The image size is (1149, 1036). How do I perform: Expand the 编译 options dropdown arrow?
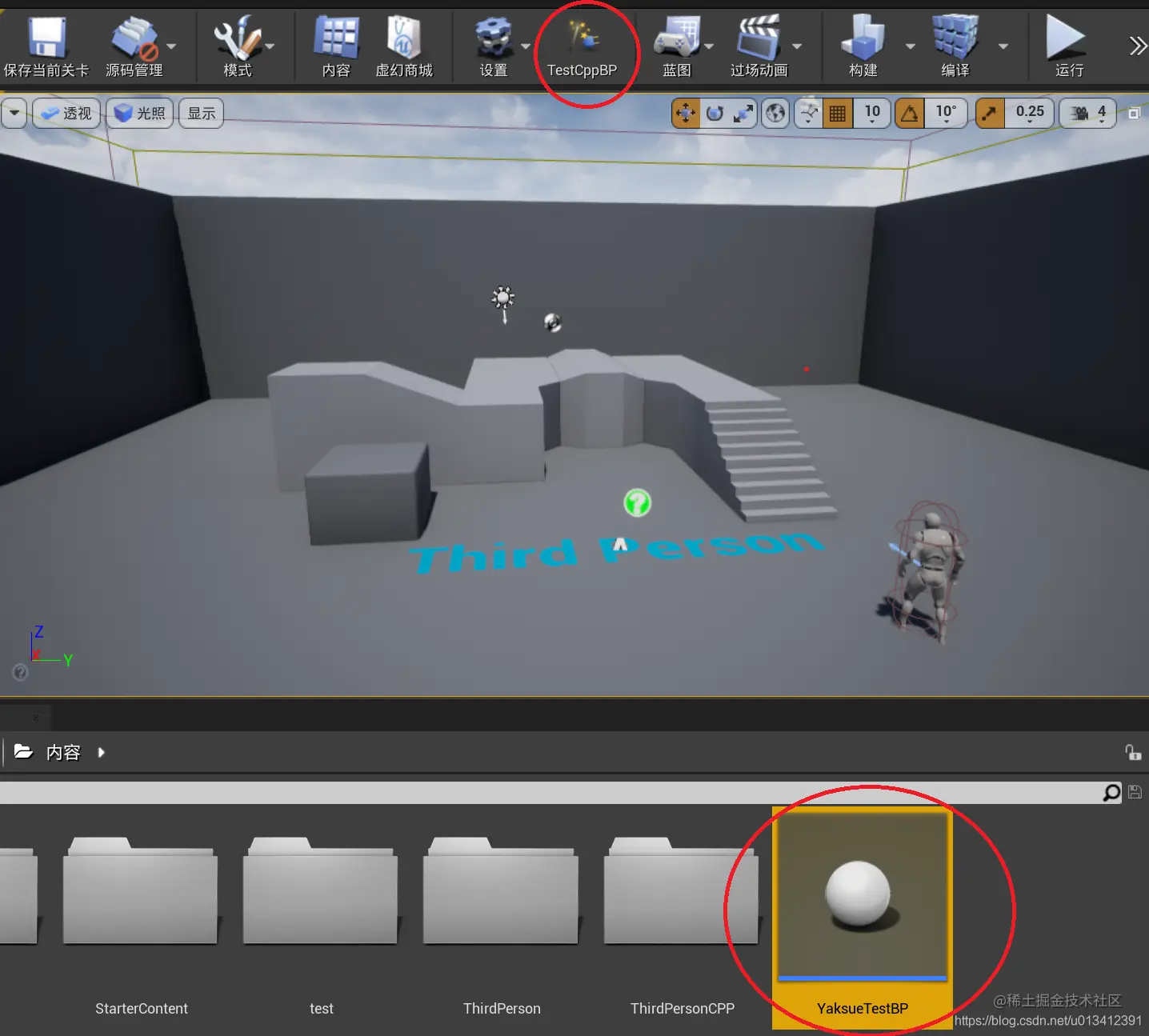[x=1003, y=46]
